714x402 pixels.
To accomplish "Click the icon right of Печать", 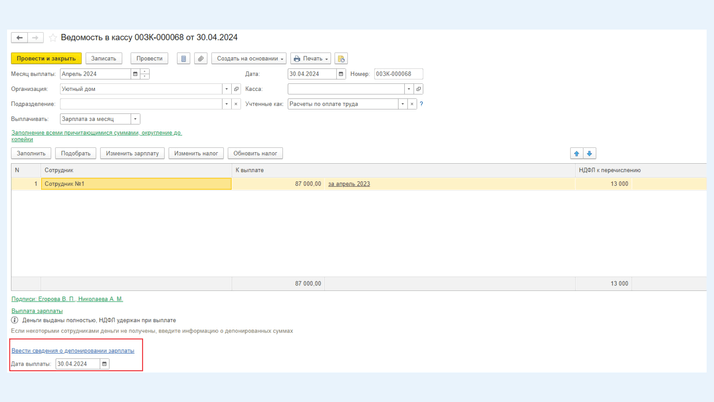I will [341, 58].
